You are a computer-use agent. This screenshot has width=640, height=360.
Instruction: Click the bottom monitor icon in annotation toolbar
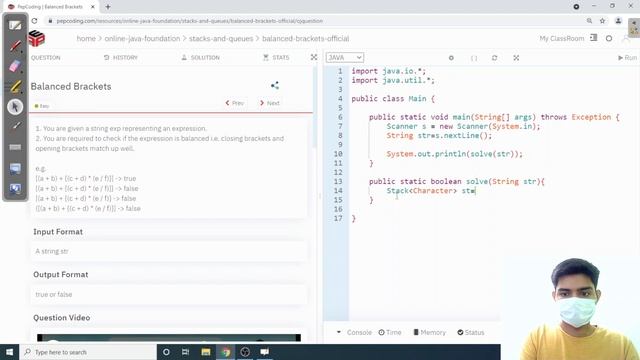(15, 189)
